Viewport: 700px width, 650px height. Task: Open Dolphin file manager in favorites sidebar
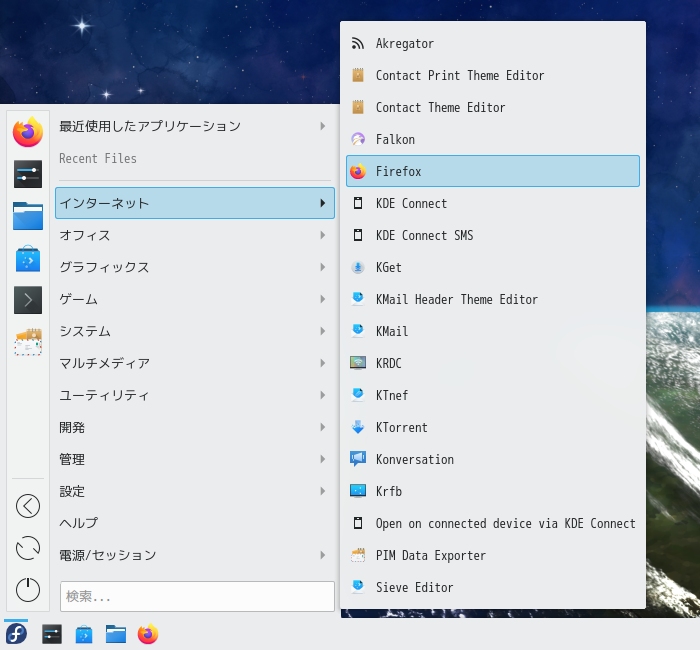28,216
